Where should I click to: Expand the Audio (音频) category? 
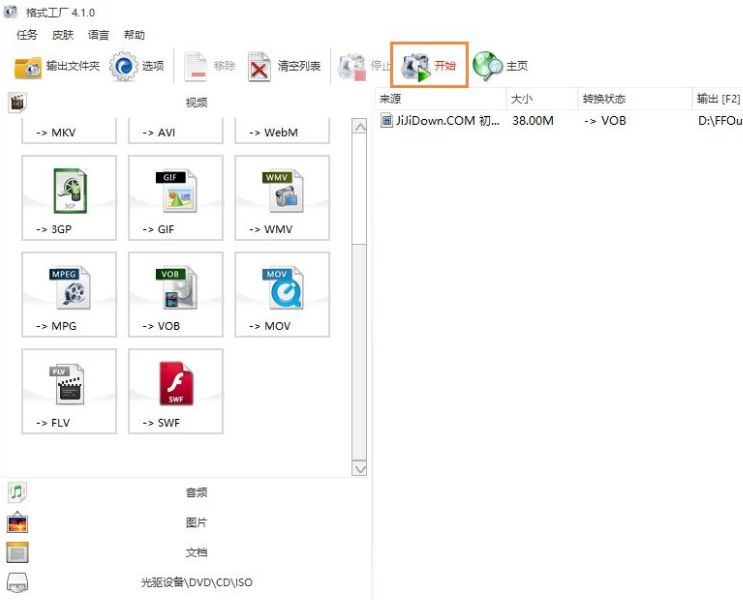tap(196, 492)
